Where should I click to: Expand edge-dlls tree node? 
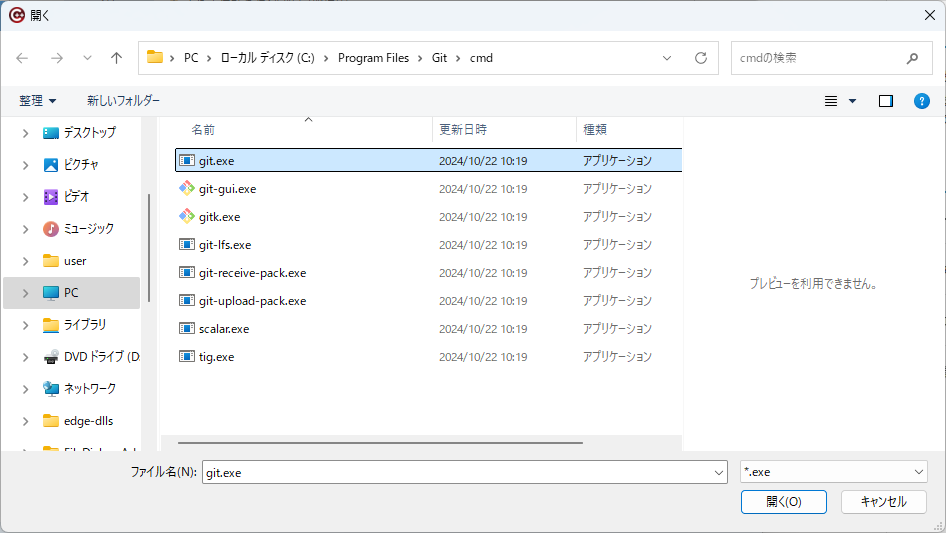pyautogui.click(x=25, y=421)
